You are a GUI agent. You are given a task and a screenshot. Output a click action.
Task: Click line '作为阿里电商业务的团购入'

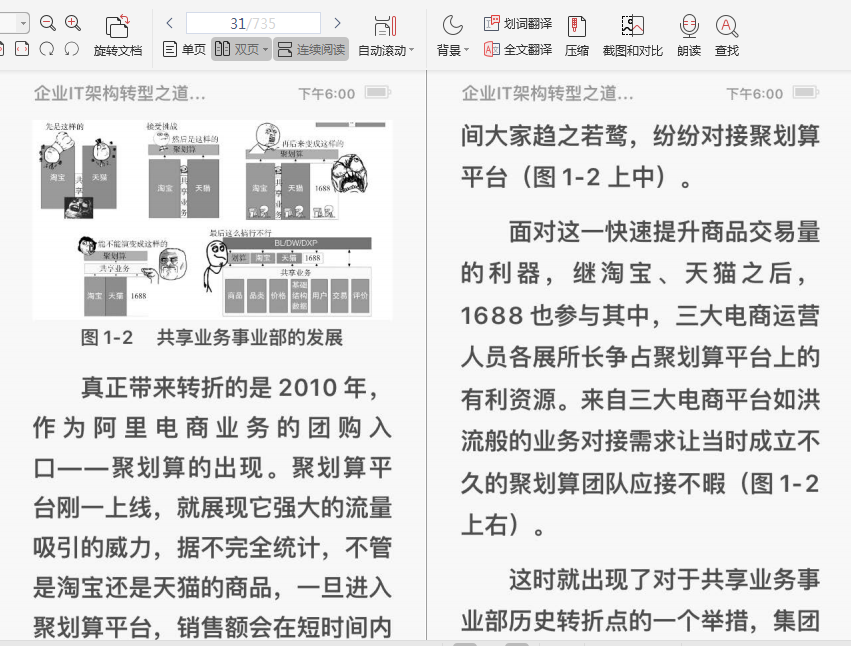coord(212,428)
